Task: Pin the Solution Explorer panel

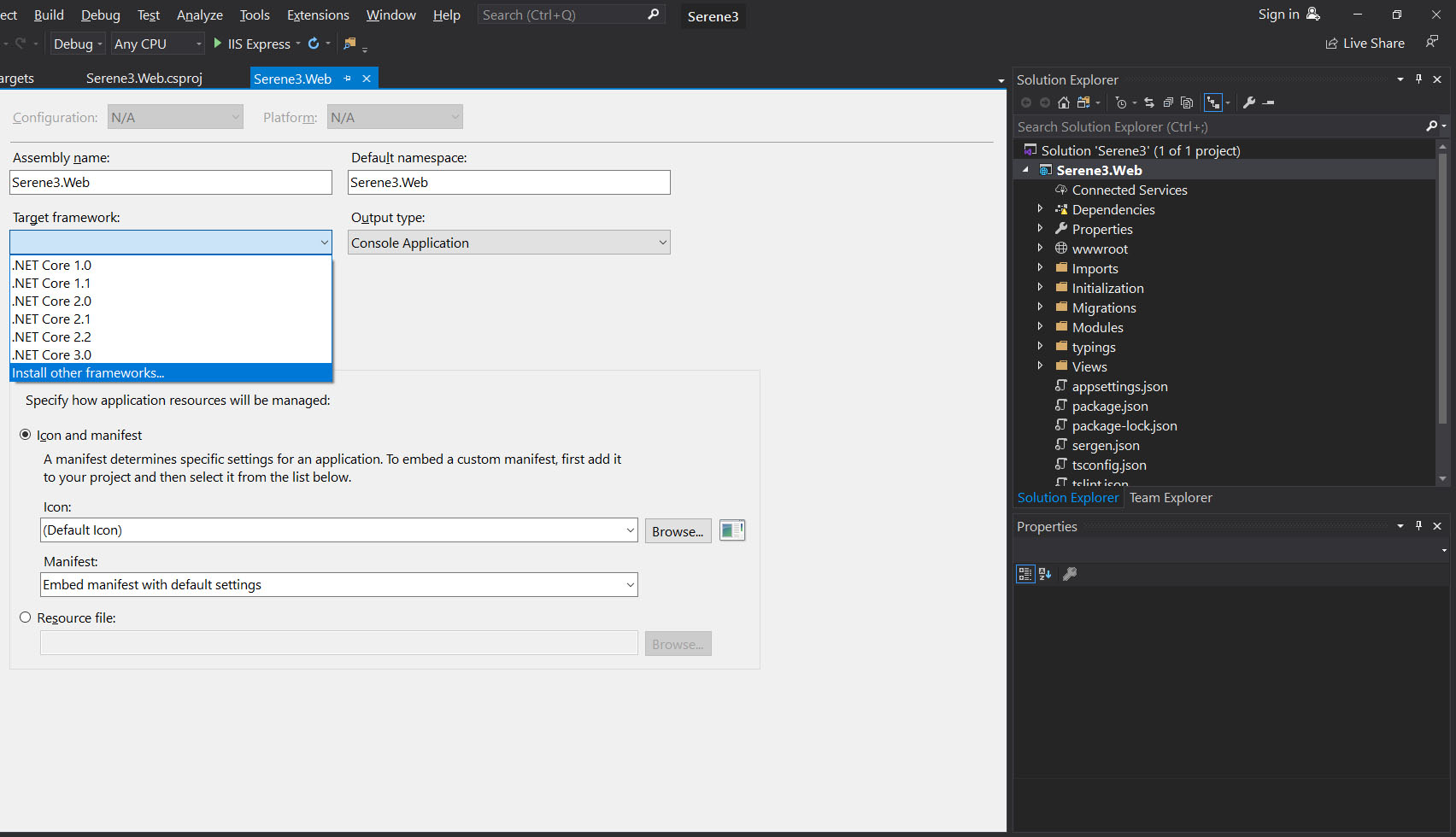Action: 1419,79
